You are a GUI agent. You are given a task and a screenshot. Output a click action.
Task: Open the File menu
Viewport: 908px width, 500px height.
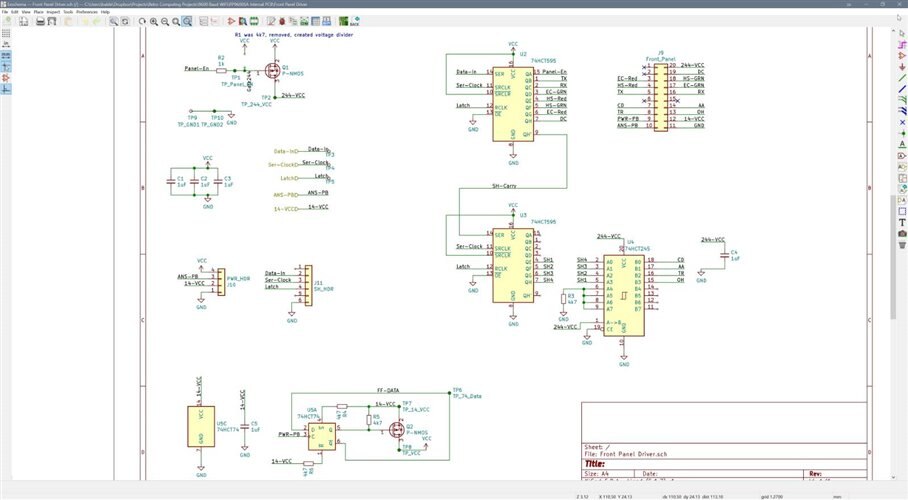[5, 12]
